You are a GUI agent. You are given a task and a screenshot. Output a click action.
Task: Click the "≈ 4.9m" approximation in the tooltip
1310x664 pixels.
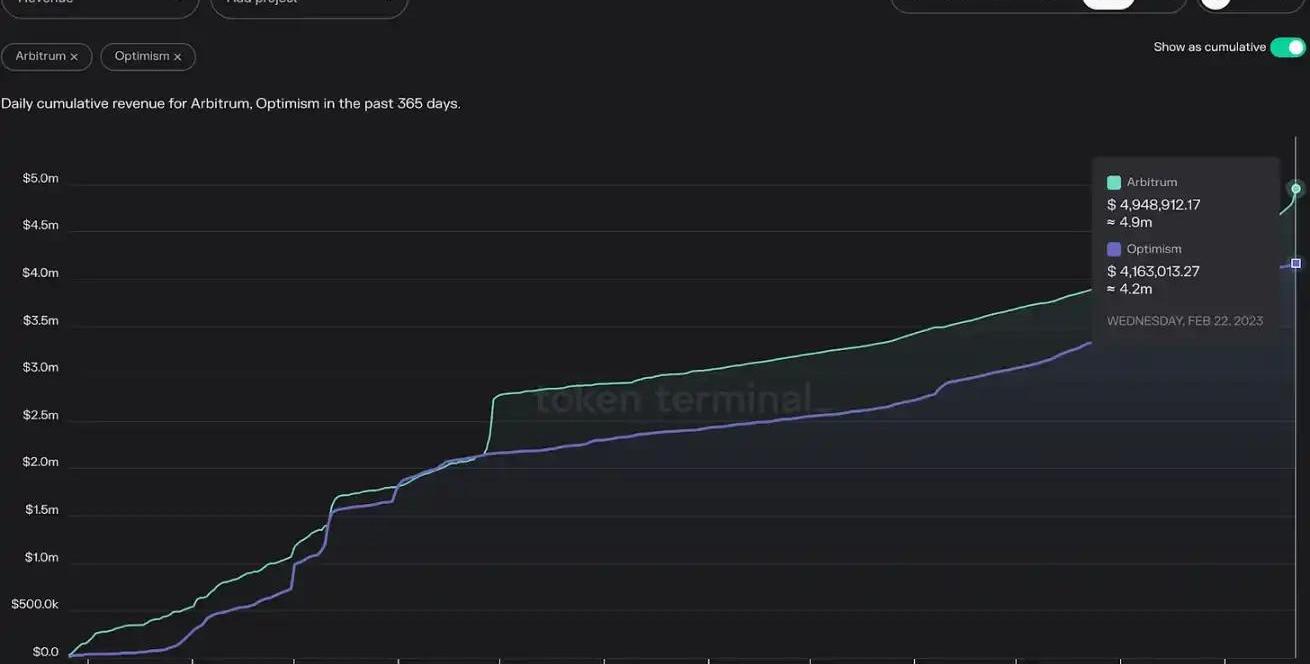point(1130,222)
